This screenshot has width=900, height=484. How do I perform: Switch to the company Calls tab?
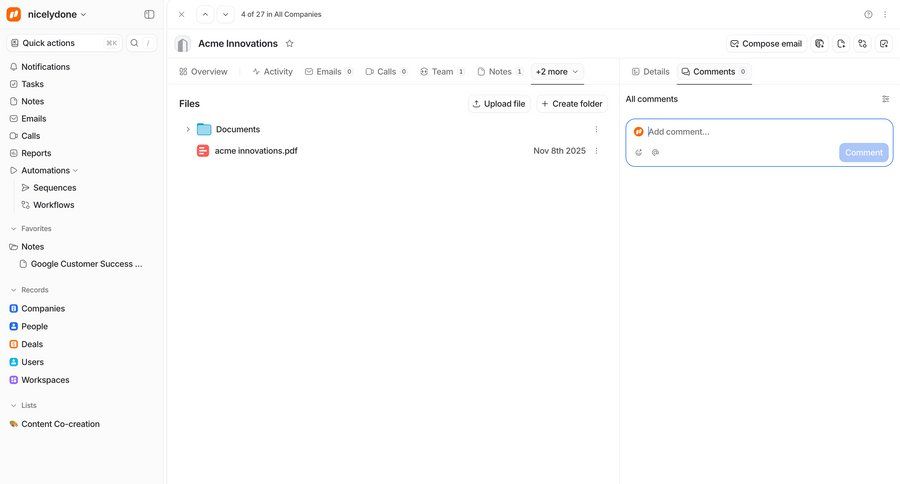coord(386,72)
